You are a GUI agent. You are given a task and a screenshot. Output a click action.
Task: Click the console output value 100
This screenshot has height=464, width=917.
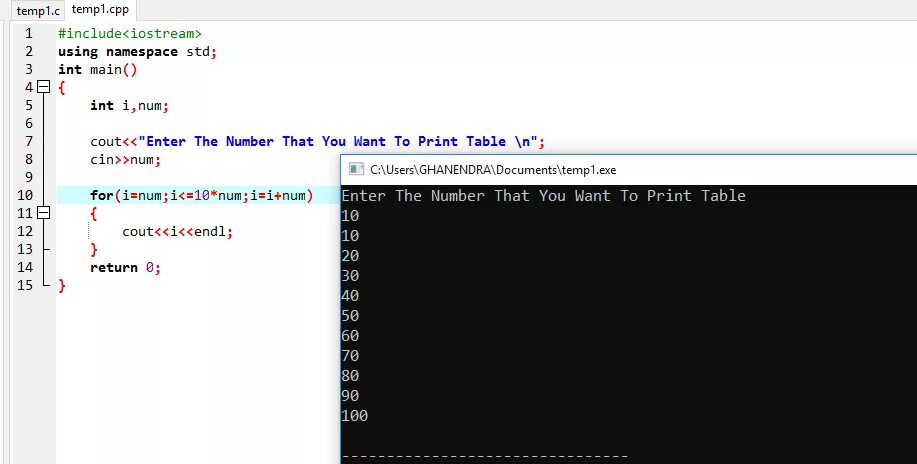pos(355,416)
